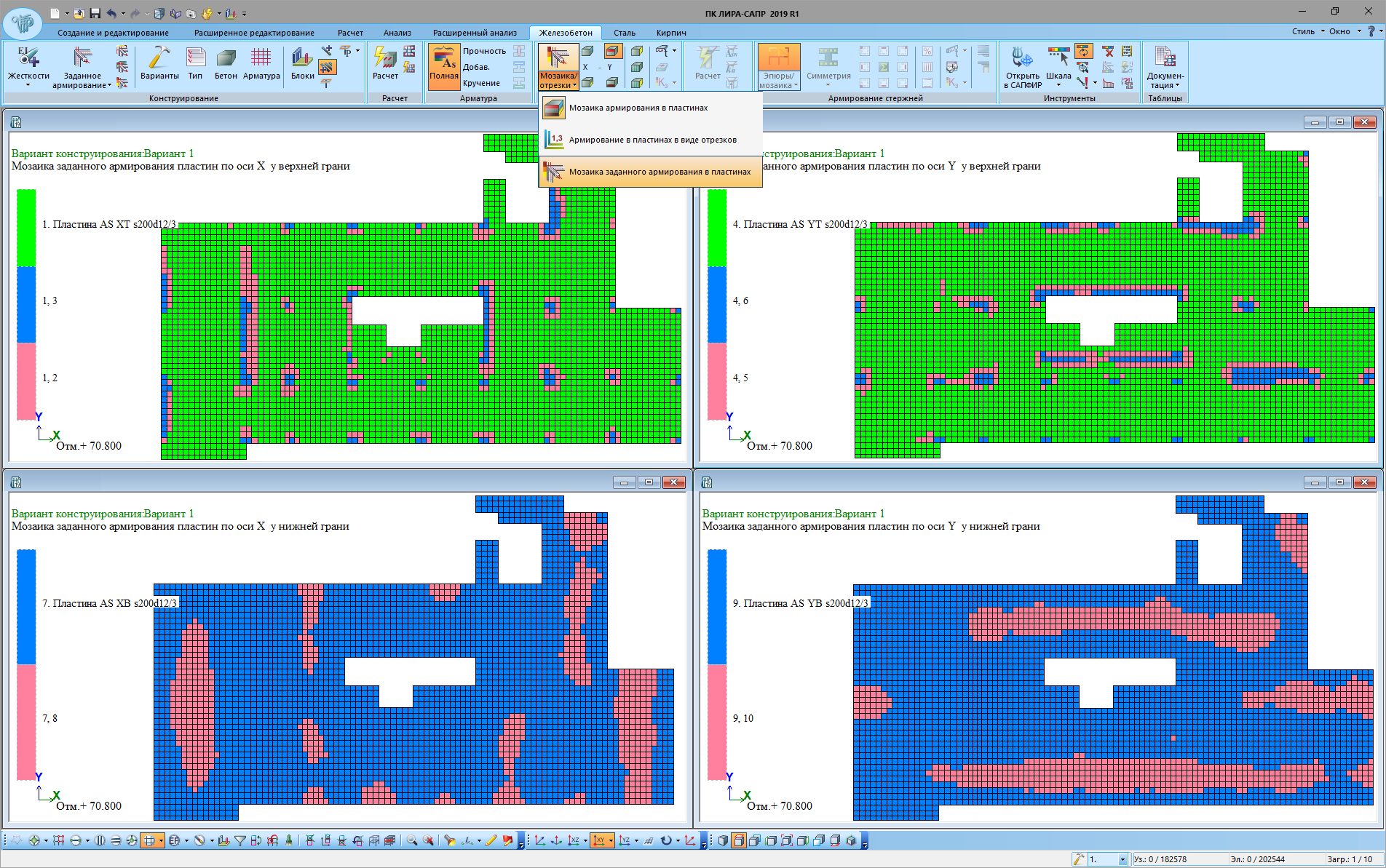
Task: Select Мозаика армирования в пластинах menu item
Action: click(638, 108)
